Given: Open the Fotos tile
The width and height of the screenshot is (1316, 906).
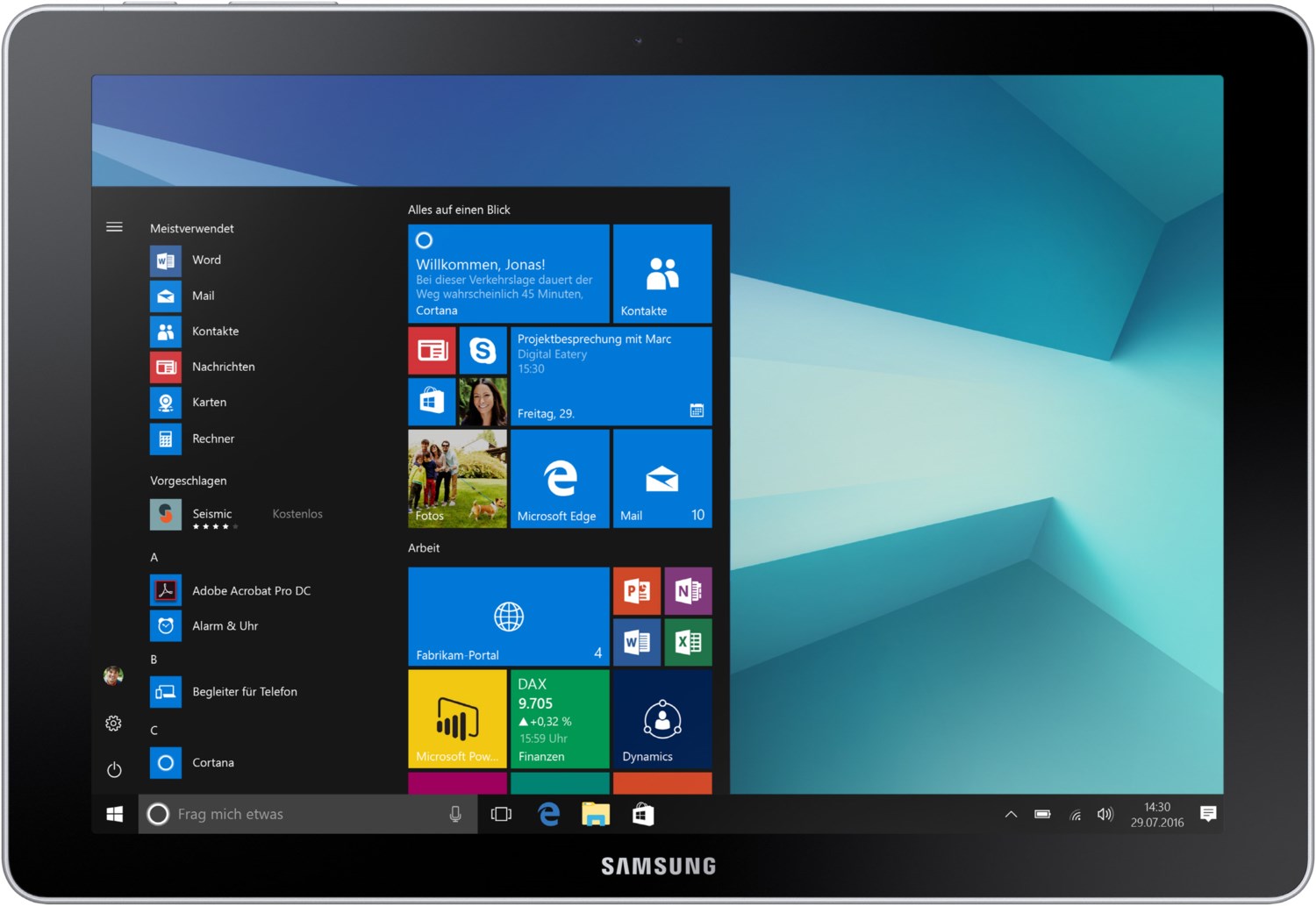Looking at the screenshot, I should 457,479.
